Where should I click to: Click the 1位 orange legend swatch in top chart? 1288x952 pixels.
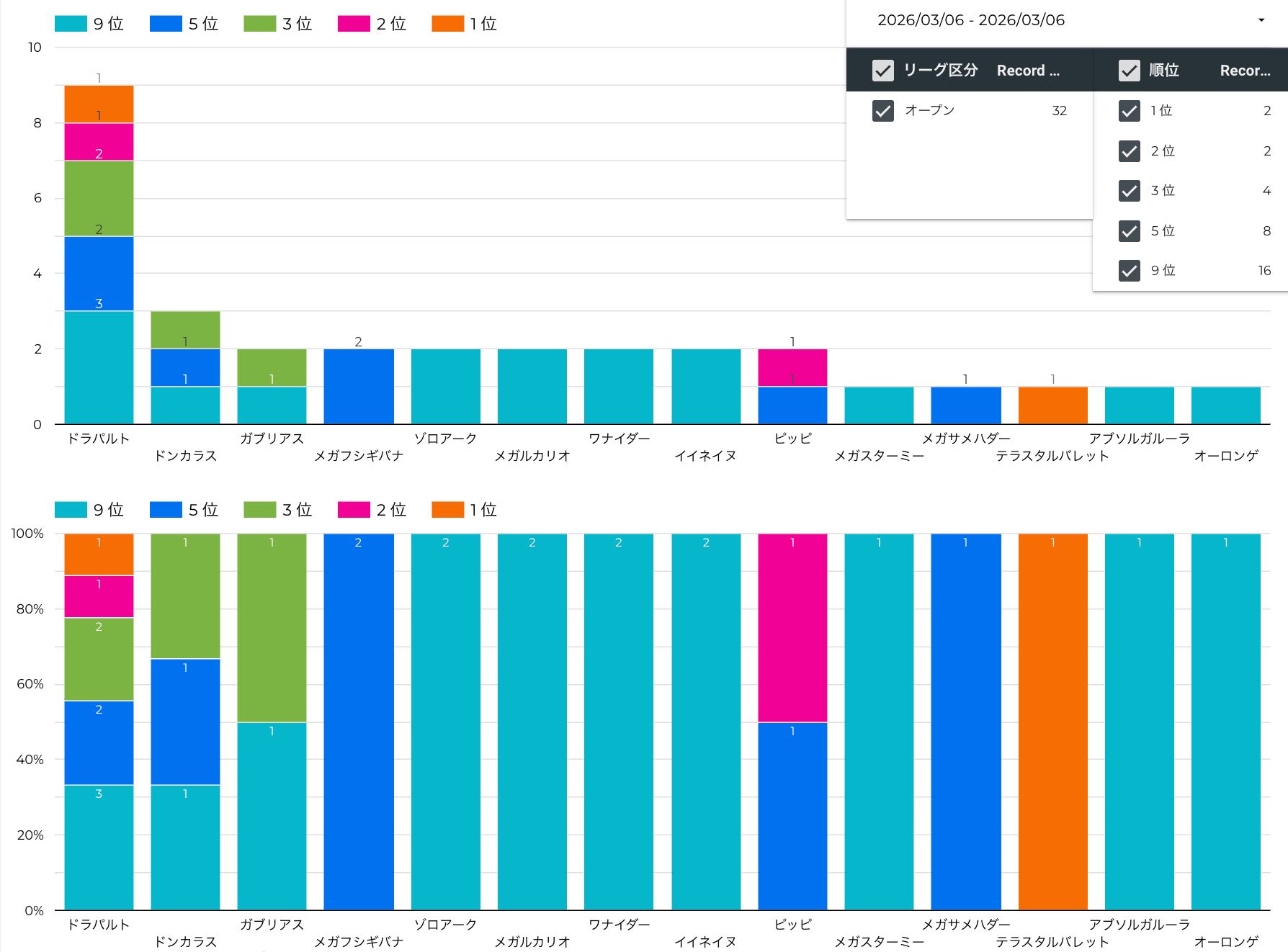[x=447, y=24]
